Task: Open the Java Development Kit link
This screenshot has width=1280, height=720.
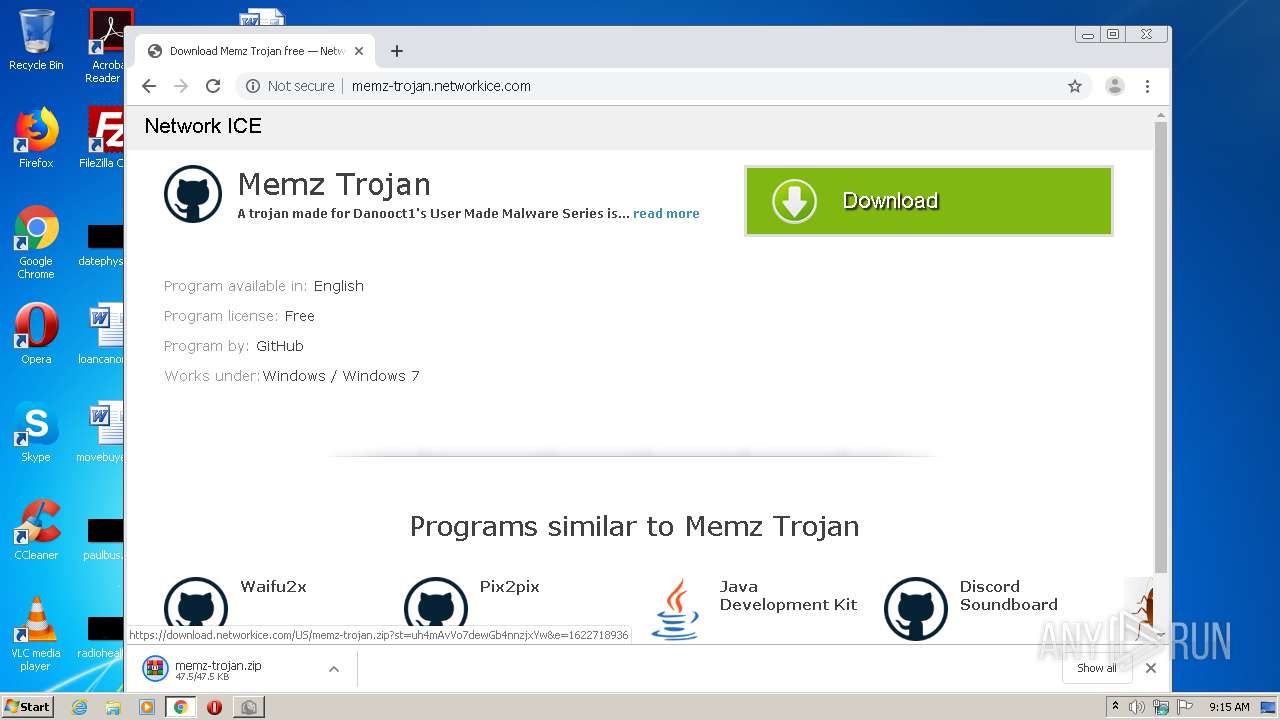Action: click(x=788, y=596)
